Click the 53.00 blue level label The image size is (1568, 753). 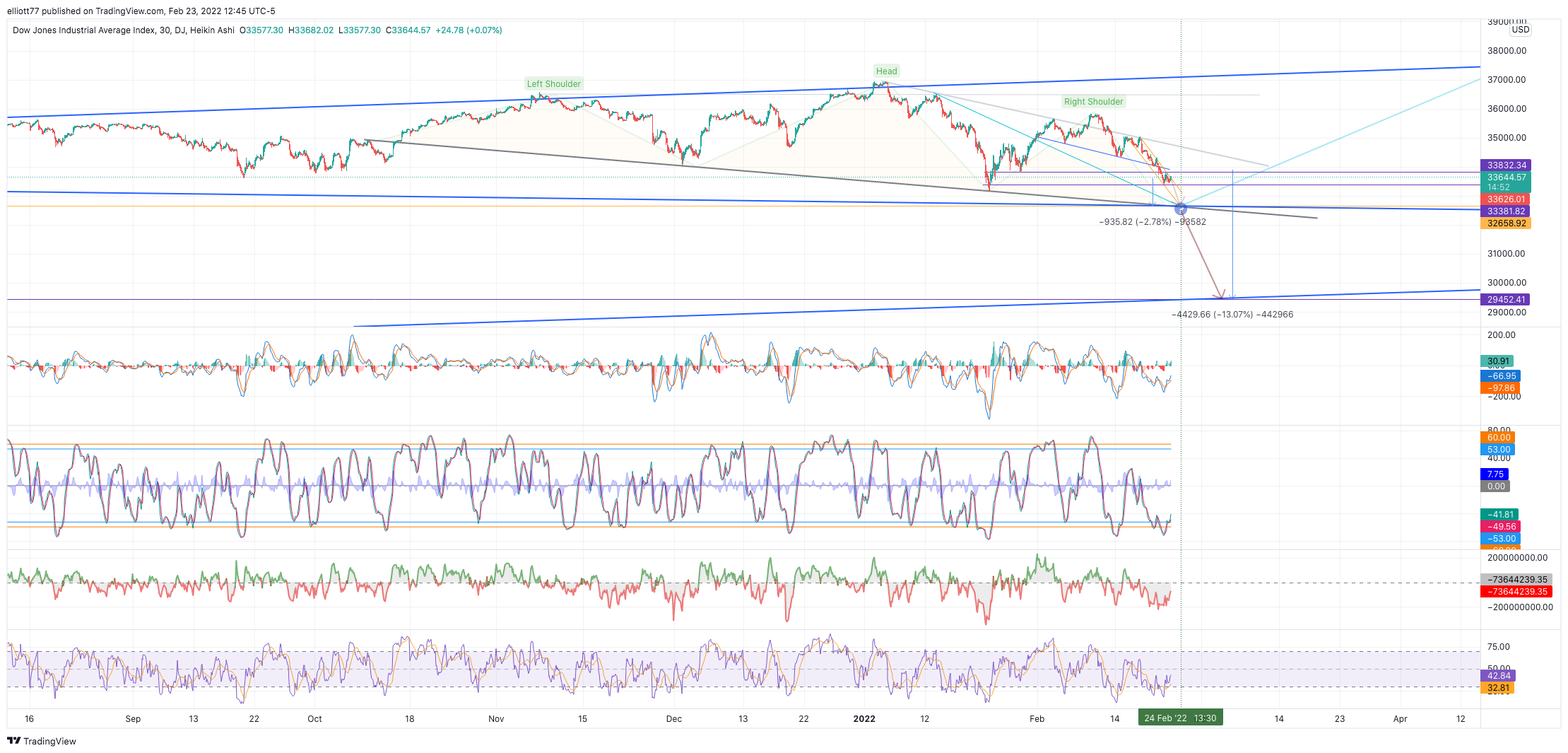click(1498, 450)
